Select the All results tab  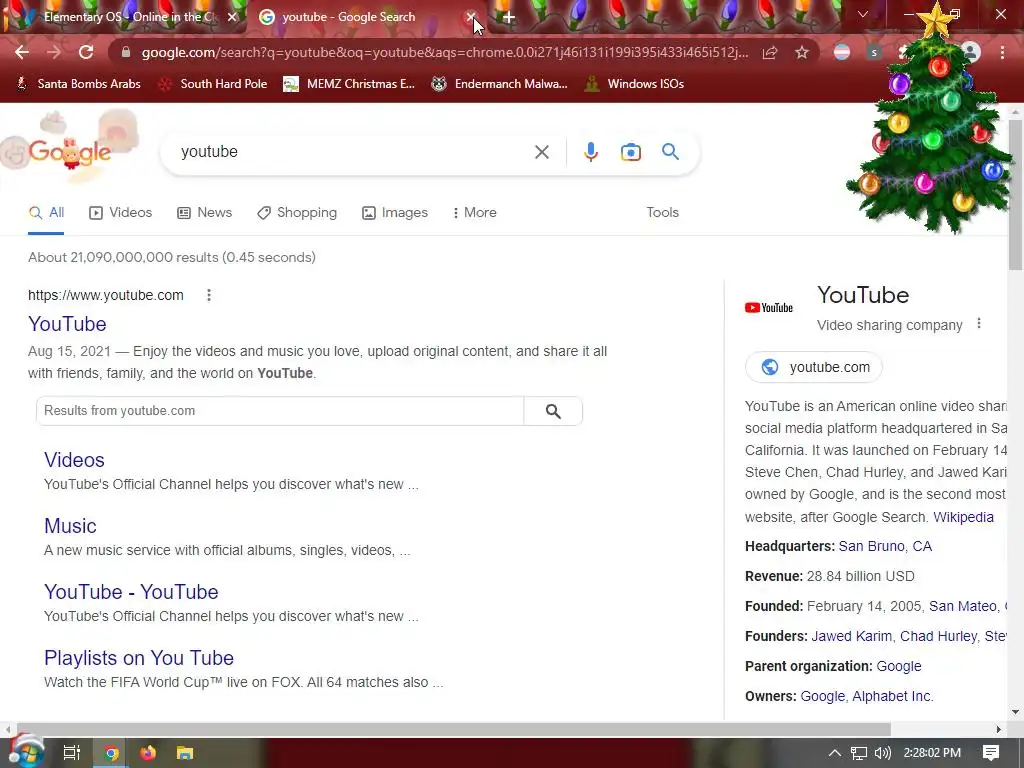[x=46, y=212]
